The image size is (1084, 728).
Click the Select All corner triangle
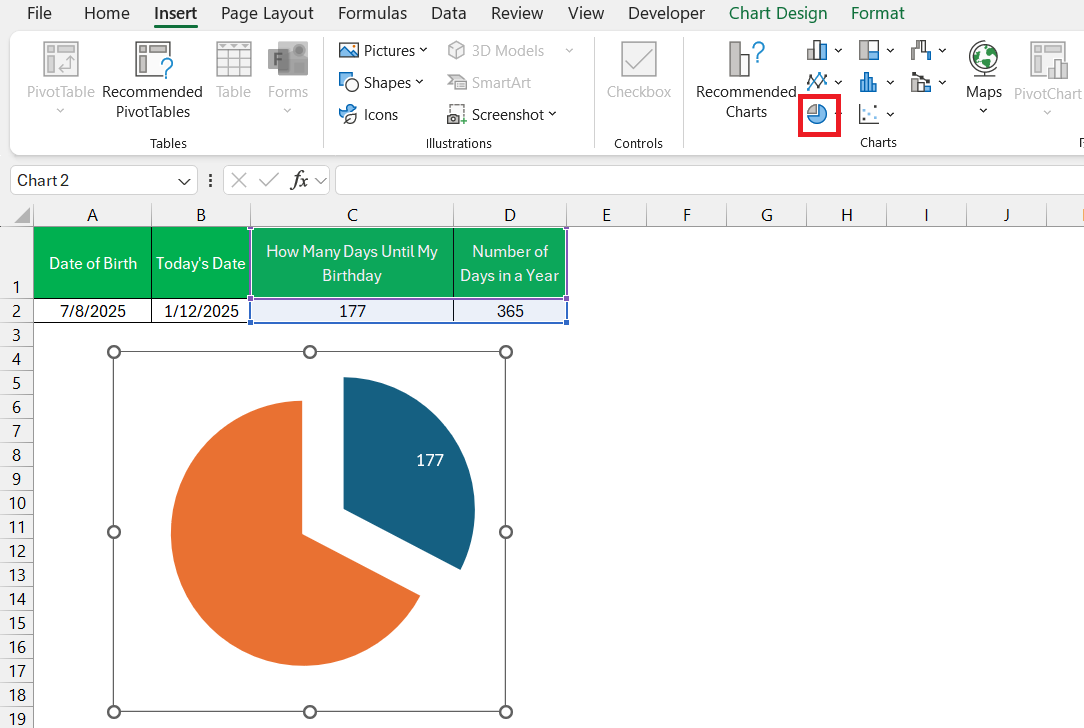[x=22, y=215]
